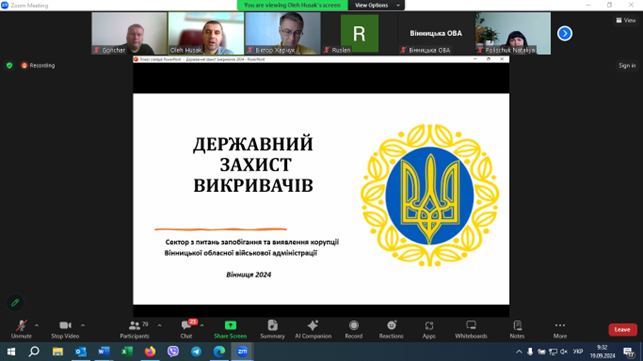Unmute the microphone
This screenshot has height=361, width=643.
pyautogui.click(x=21, y=329)
